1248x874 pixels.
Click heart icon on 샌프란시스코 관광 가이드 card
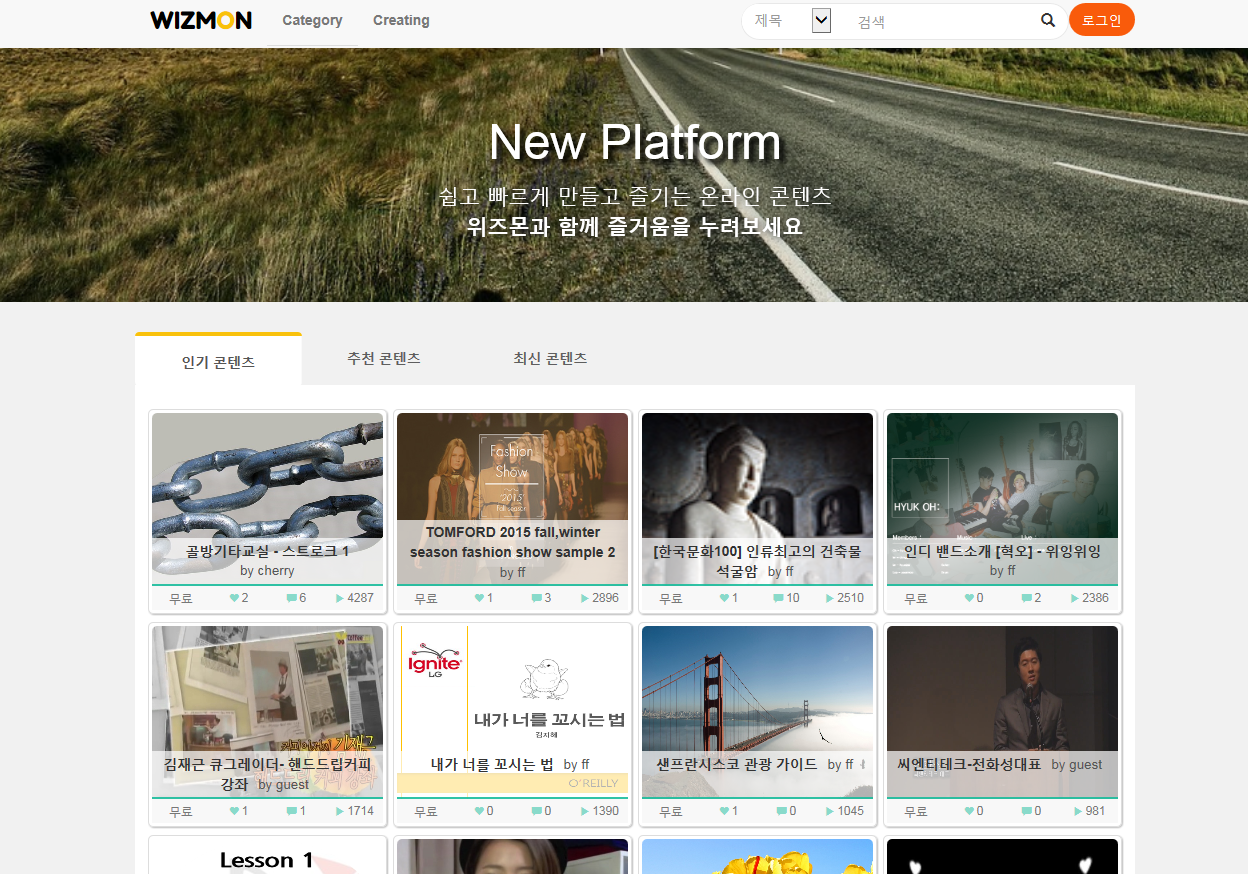point(725,811)
